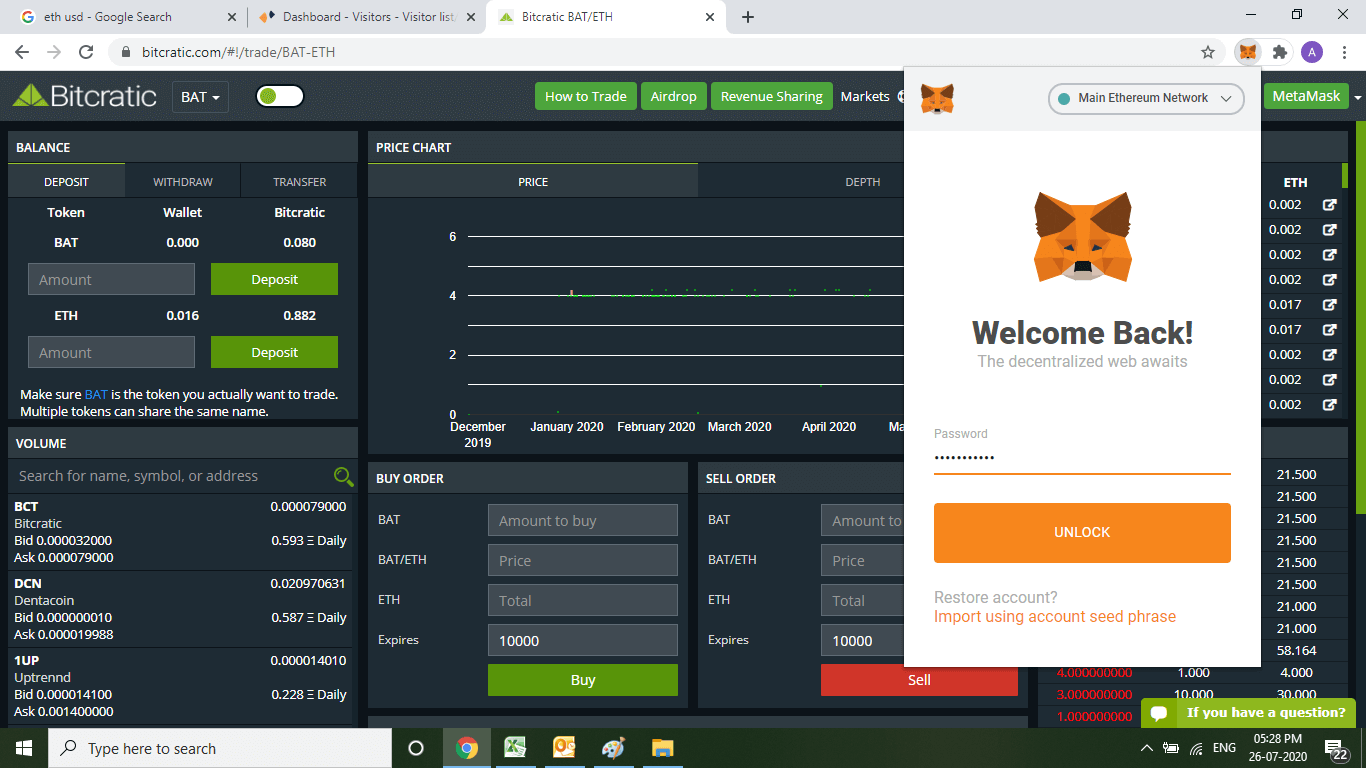Open the 'If you have a question?' chat

(1248, 713)
